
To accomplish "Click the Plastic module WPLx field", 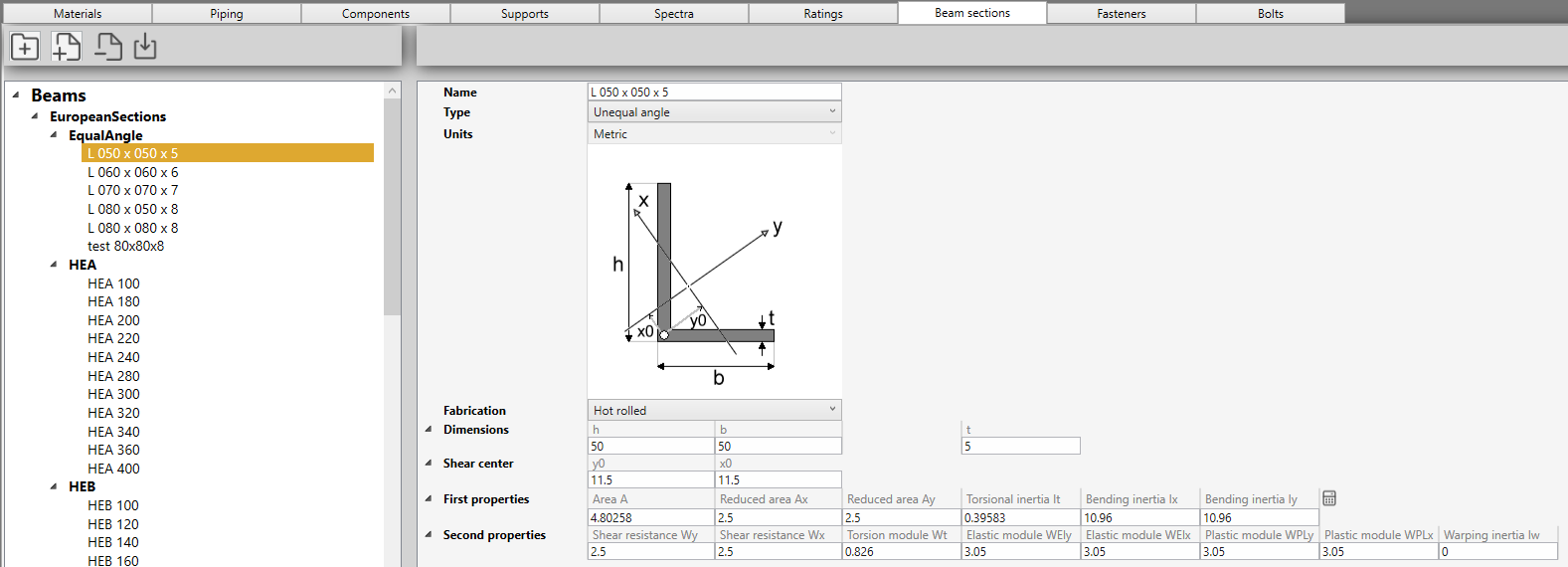I will tap(1379, 551).
